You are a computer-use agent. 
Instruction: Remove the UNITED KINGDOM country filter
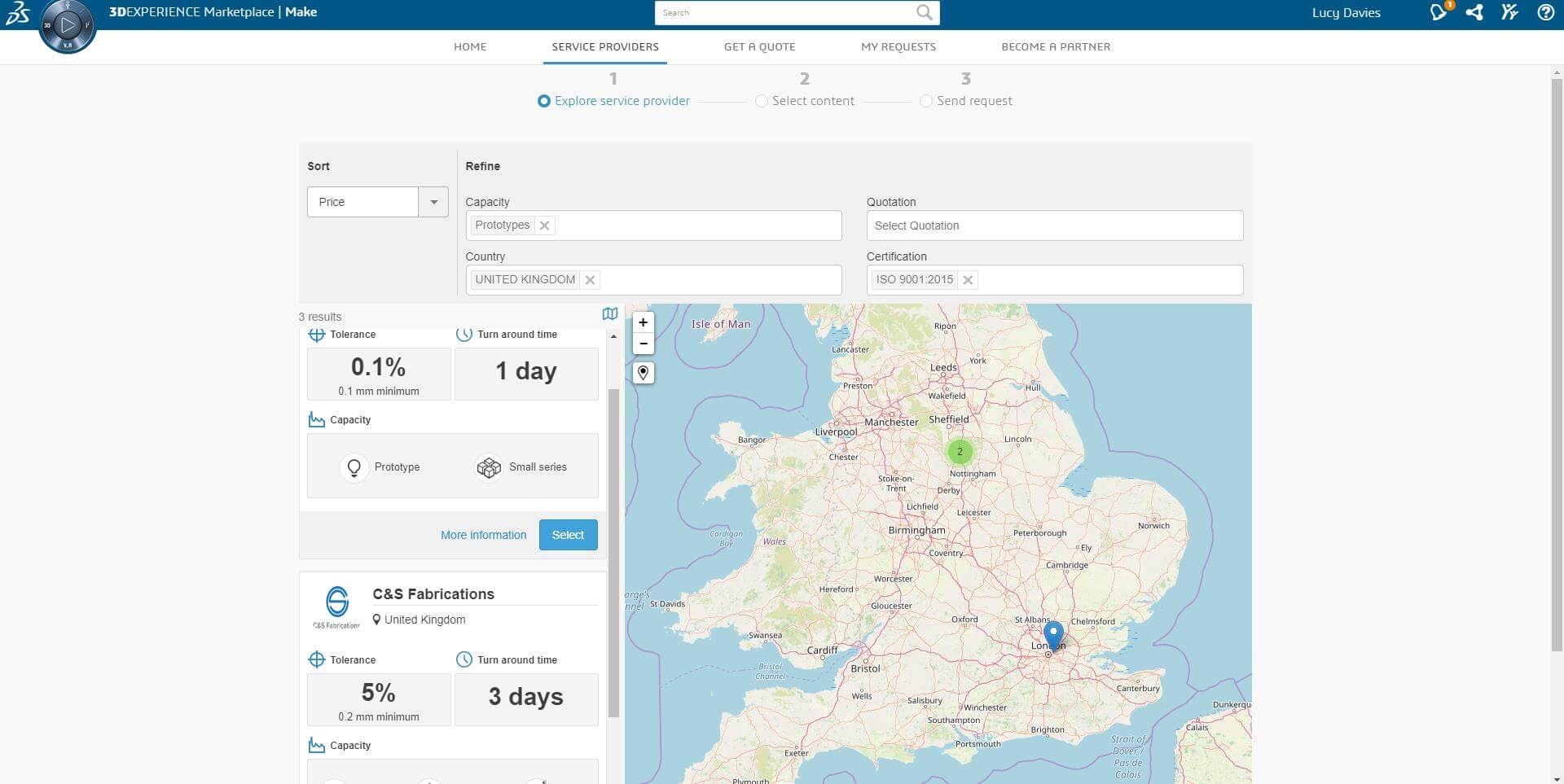click(x=591, y=280)
